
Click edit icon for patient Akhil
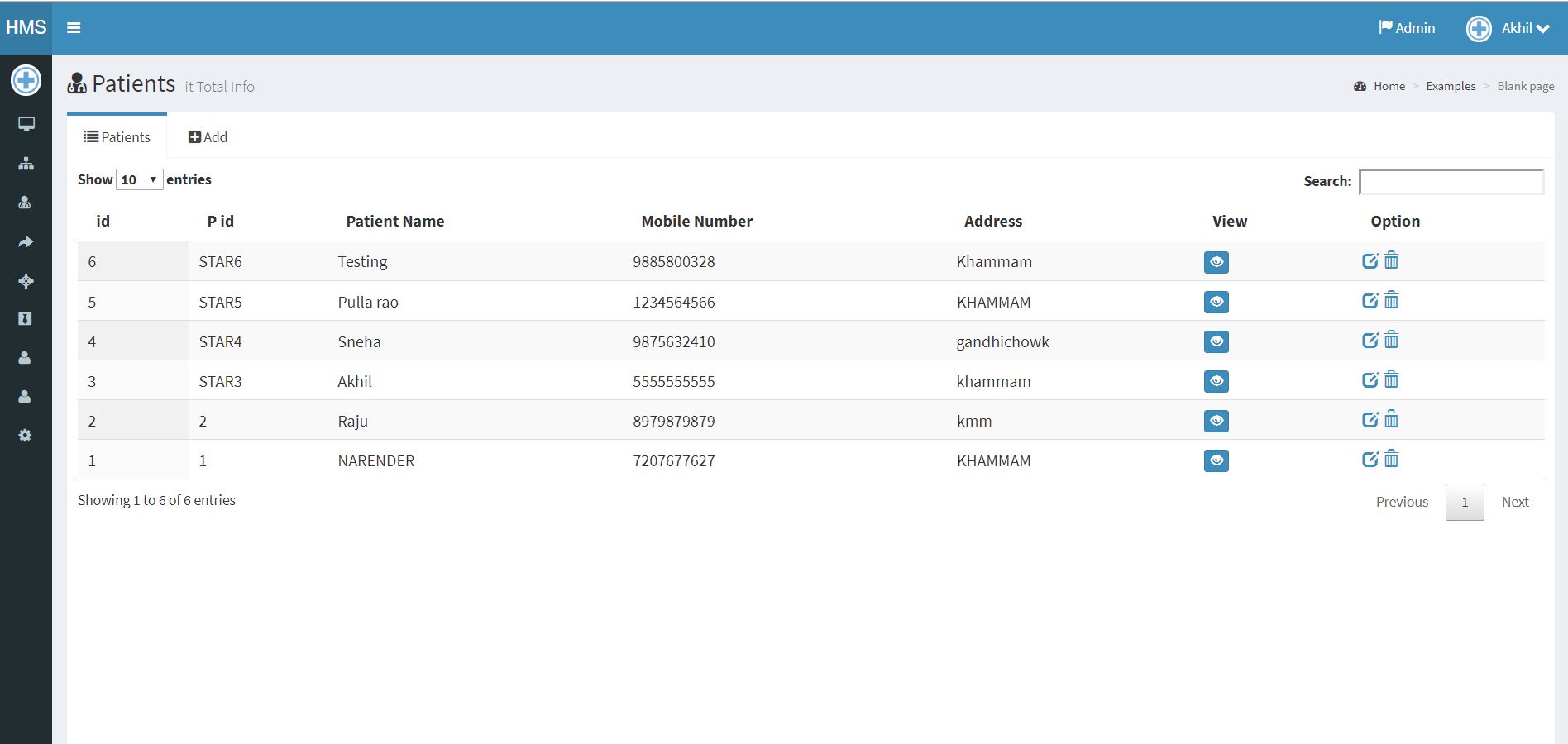click(x=1370, y=380)
